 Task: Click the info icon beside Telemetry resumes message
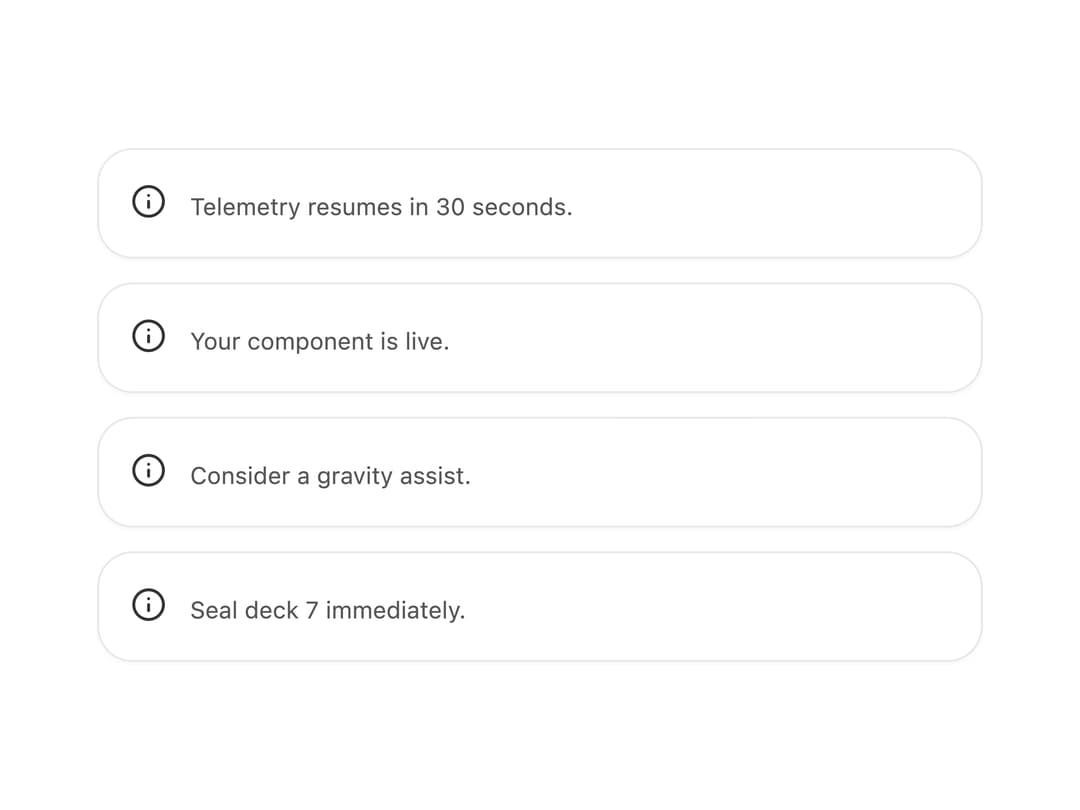click(148, 202)
